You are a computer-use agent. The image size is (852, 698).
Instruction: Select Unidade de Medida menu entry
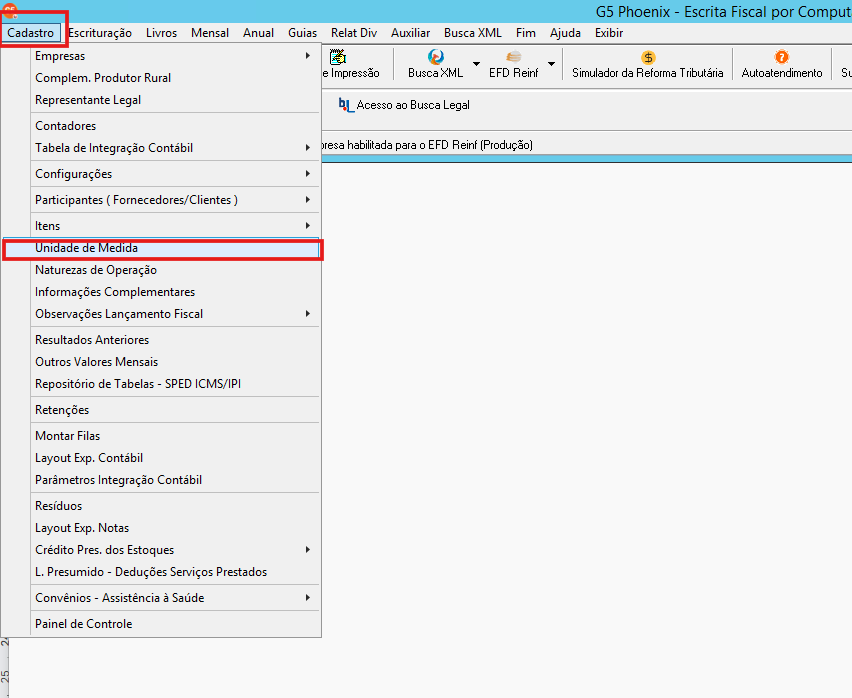161,248
